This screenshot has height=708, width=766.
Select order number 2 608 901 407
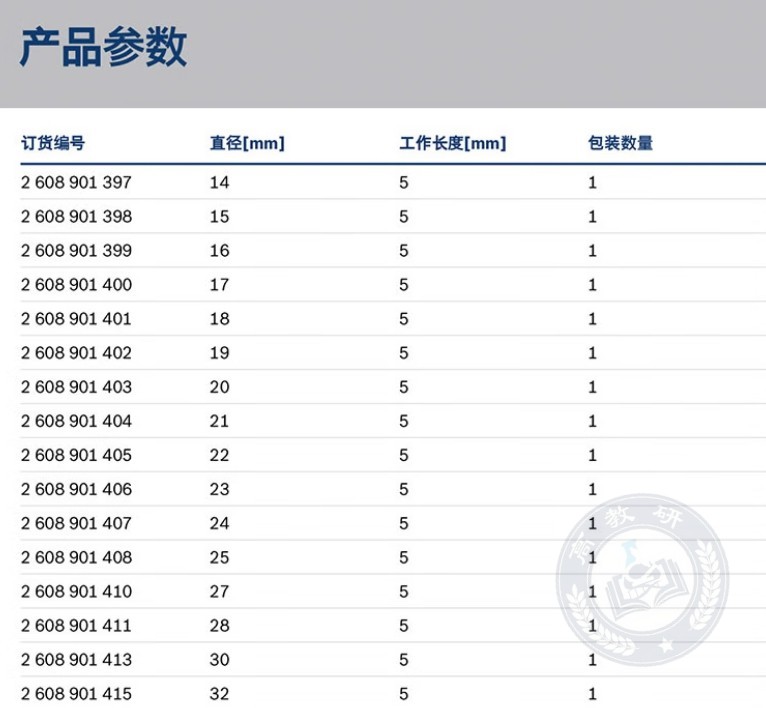(x=76, y=523)
